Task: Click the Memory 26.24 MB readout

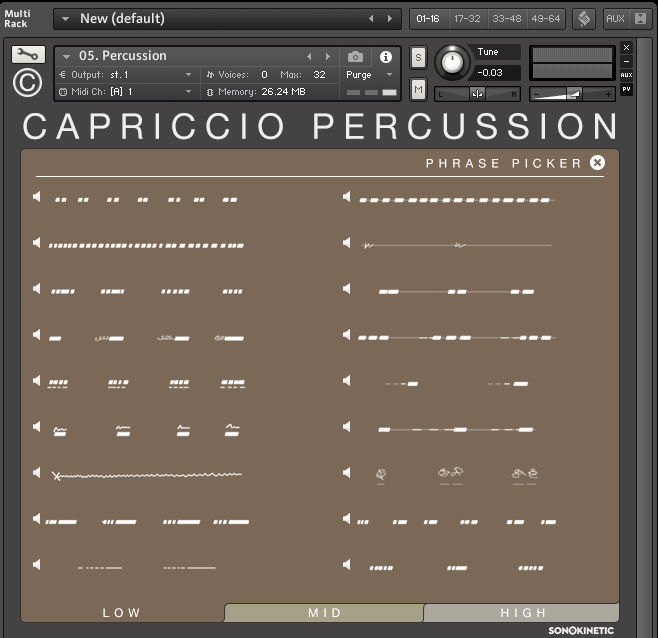Action: (256, 92)
